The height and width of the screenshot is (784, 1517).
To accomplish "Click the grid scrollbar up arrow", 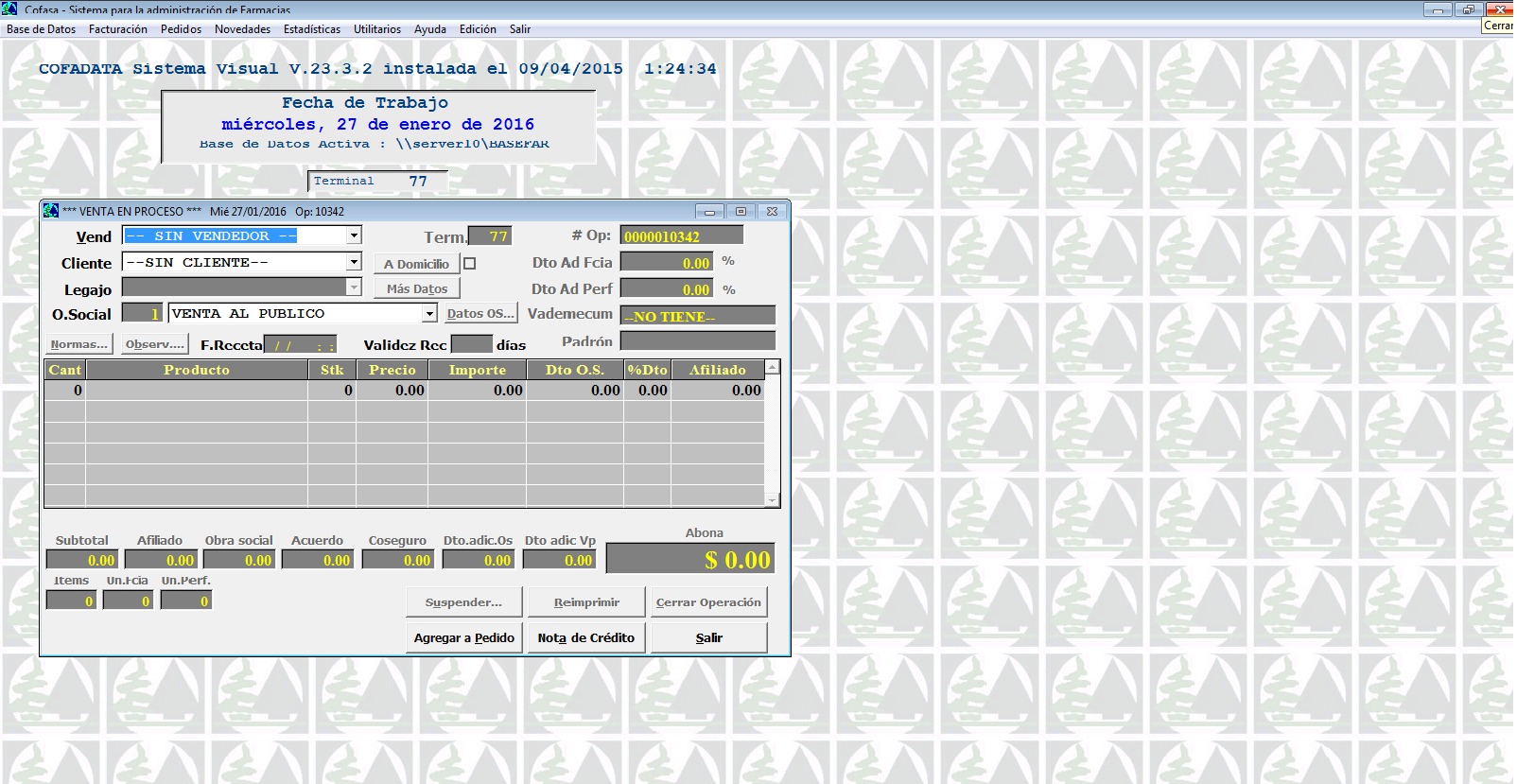I will coord(772,367).
